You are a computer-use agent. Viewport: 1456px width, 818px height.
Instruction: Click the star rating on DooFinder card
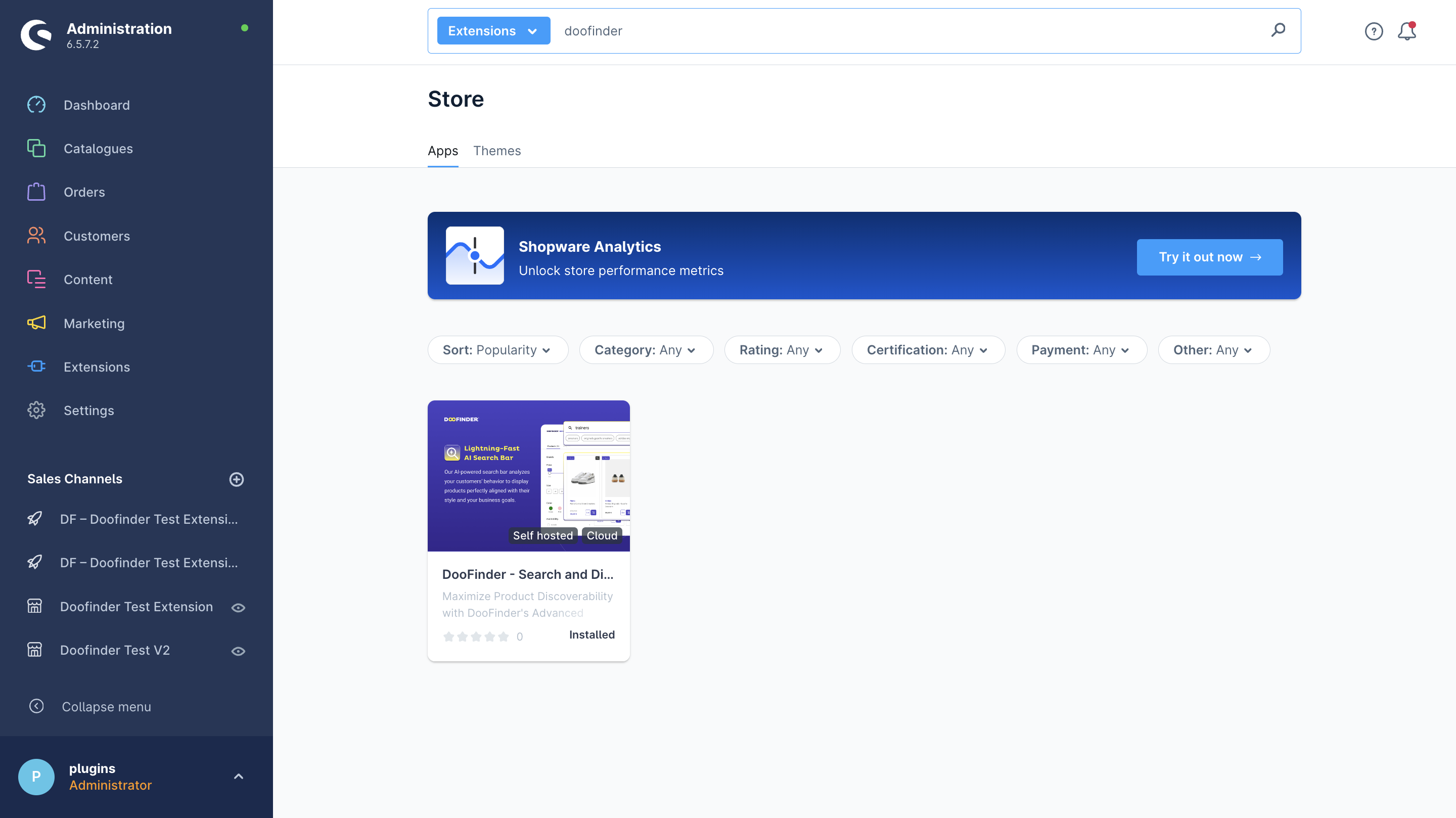(x=476, y=637)
